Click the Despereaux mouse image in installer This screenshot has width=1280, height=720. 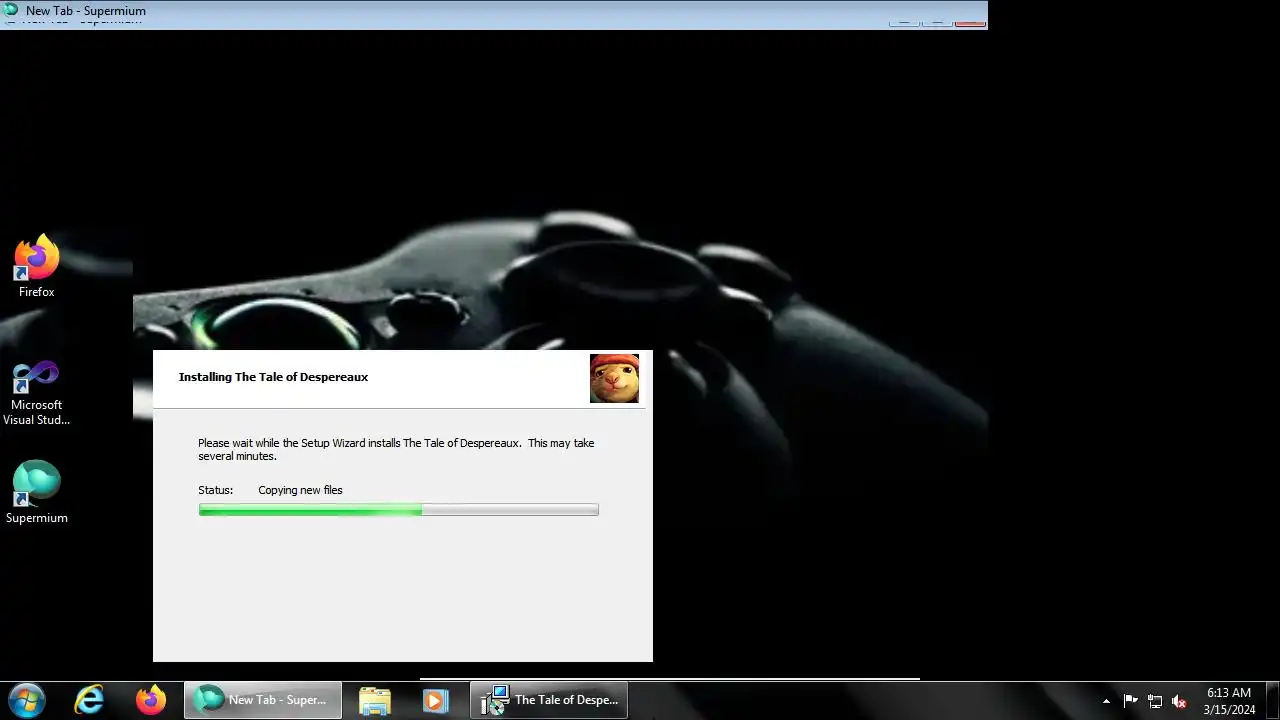(x=614, y=379)
